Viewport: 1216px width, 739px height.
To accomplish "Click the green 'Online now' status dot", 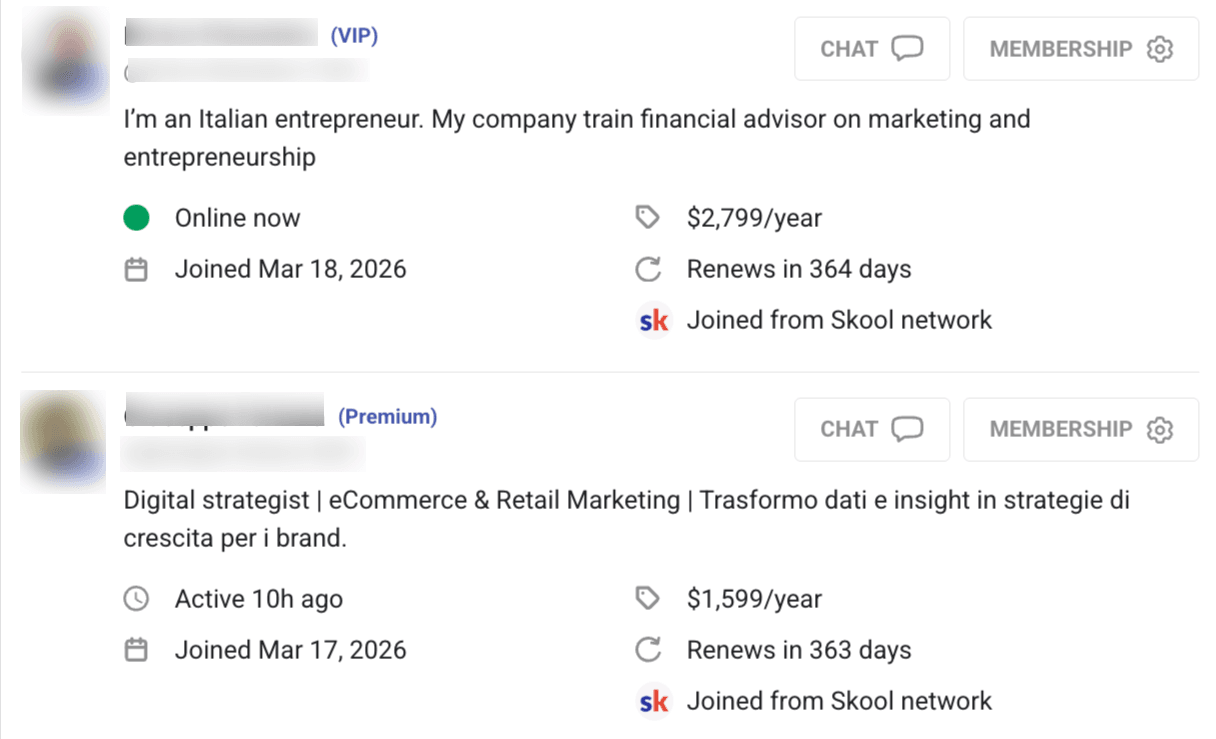I will (x=137, y=217).
